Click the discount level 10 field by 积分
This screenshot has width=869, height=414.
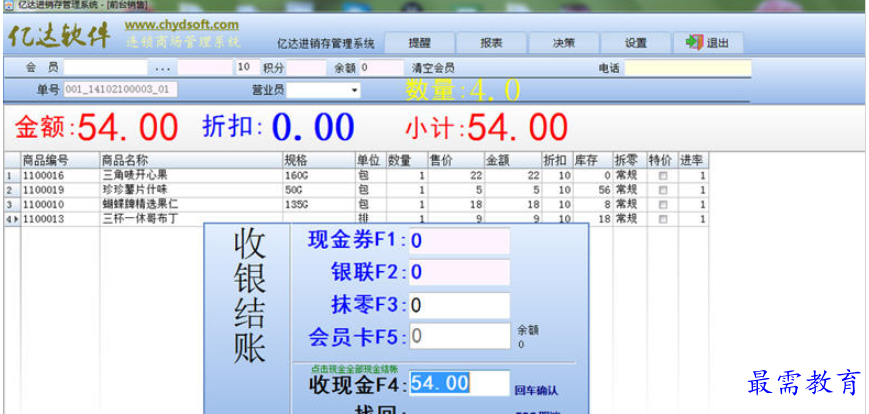pyautogui.click(x=247, y=68)
